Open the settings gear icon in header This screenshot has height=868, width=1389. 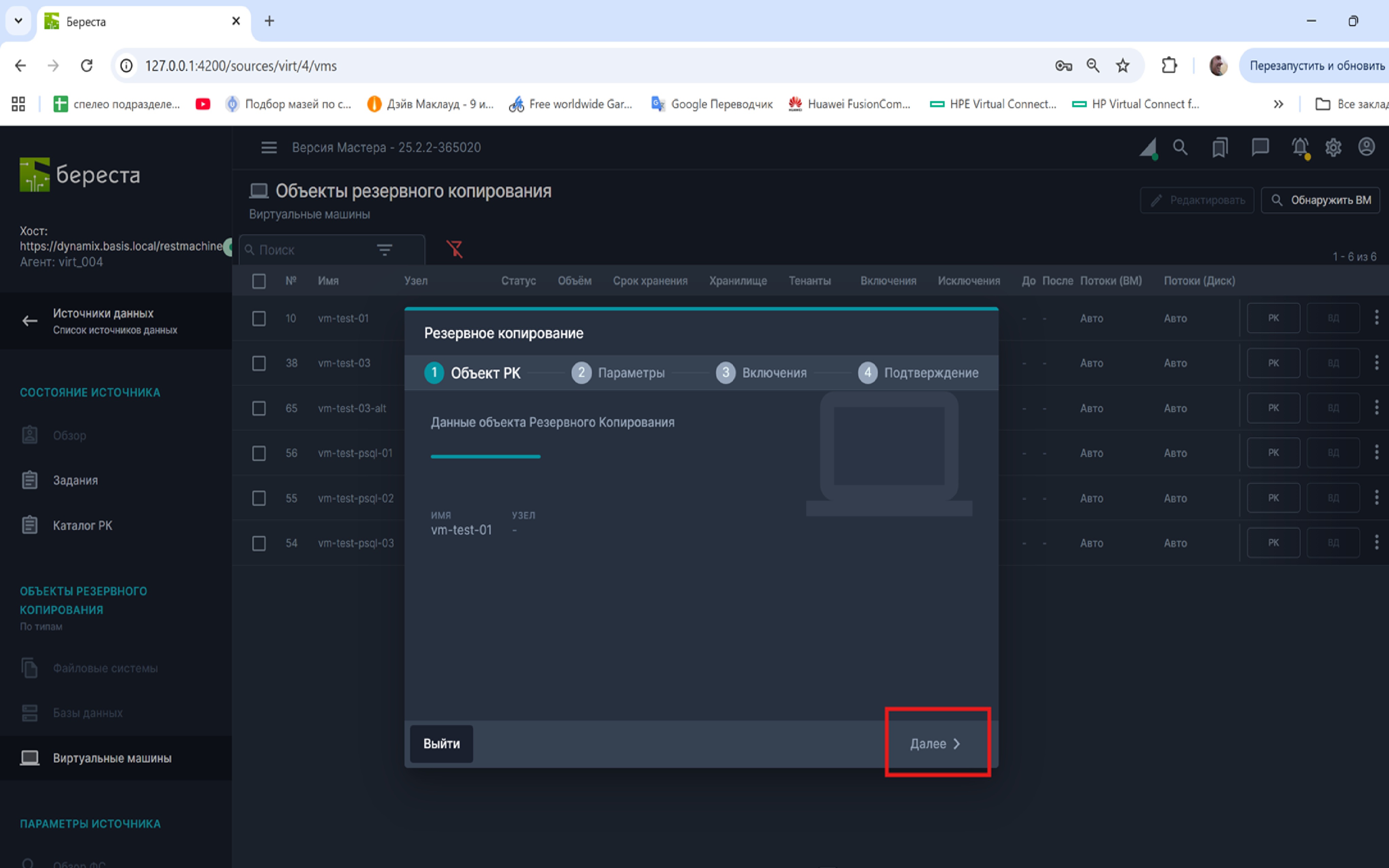coord(1333,148)
